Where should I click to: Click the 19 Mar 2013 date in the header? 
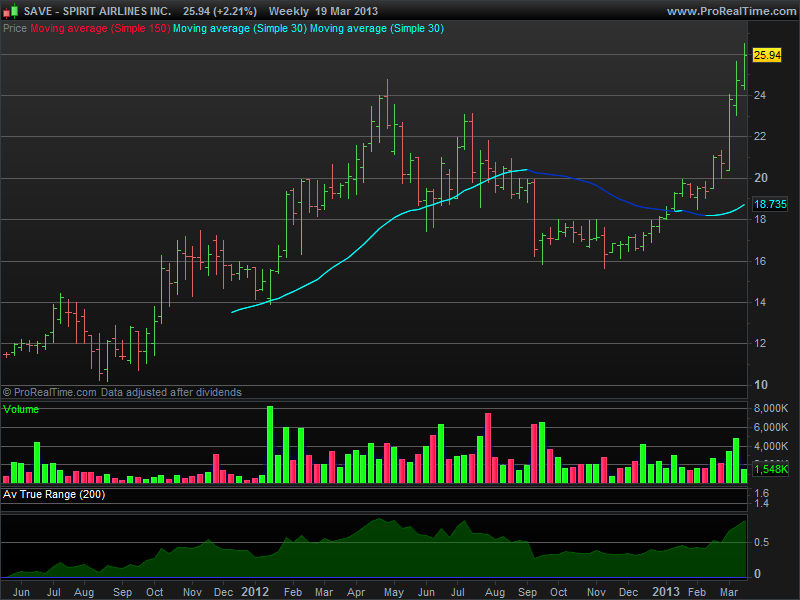pyautogui.click(x=346, y=11)
